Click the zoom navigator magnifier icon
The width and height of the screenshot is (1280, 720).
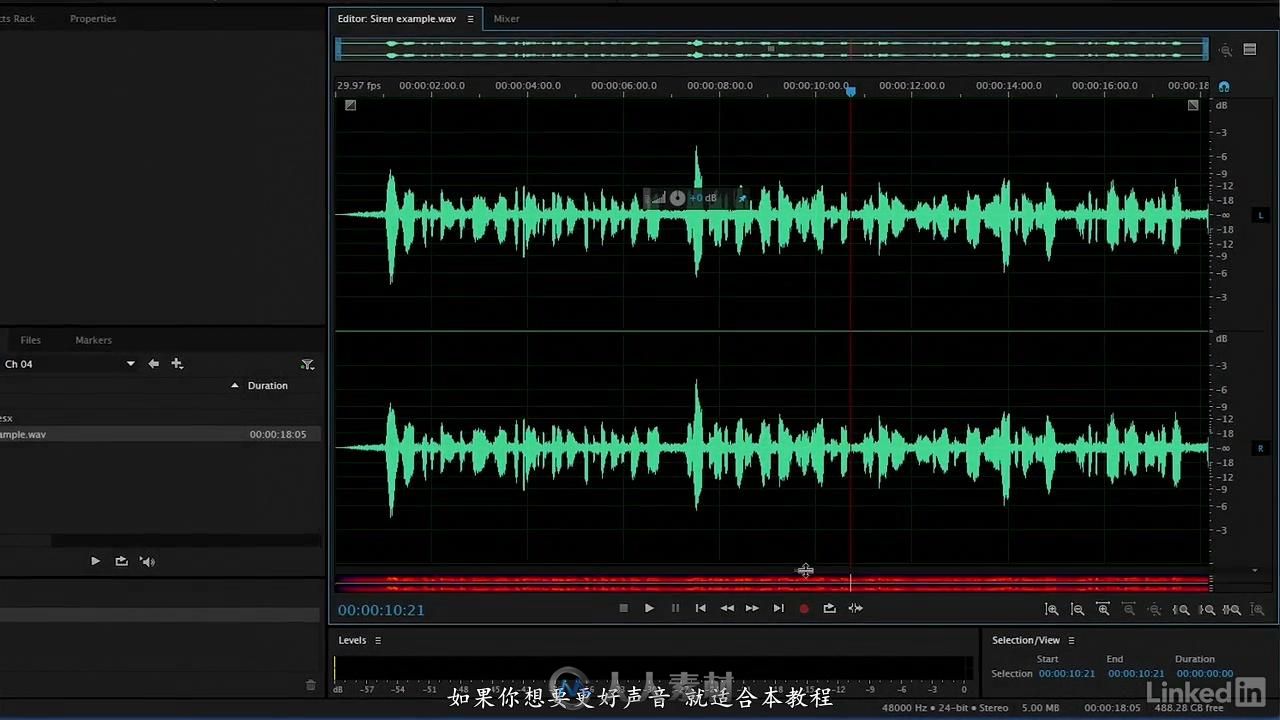(1226, 50)
